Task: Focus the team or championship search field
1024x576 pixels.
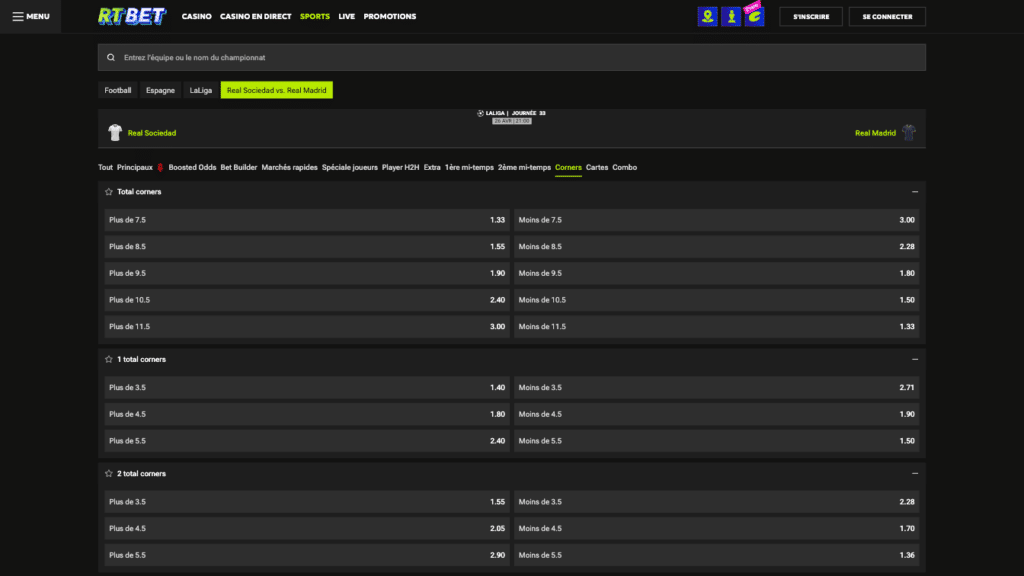Action: pos(511,57)
